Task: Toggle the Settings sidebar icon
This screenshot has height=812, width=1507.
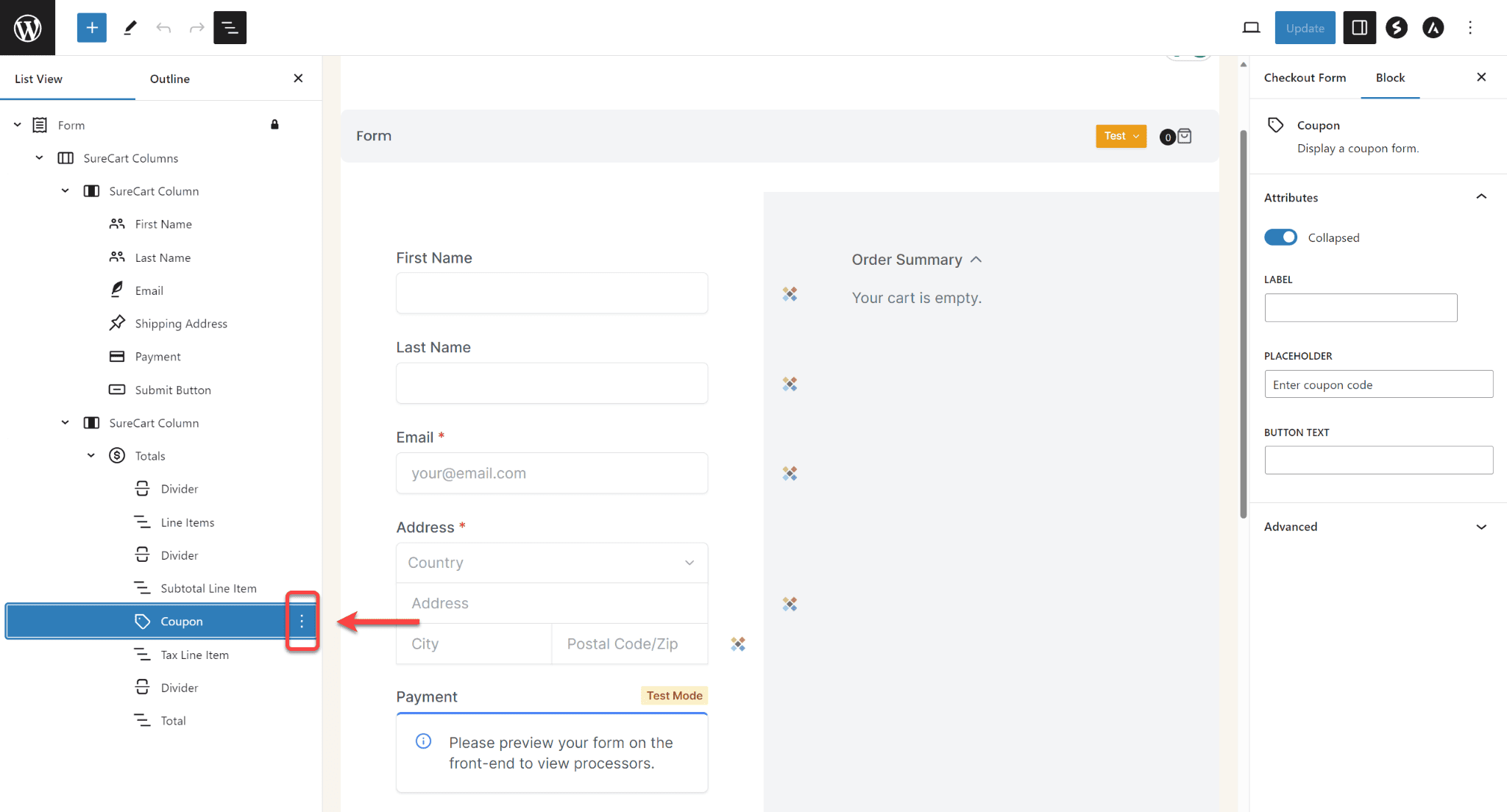Action: point(1359,28)
